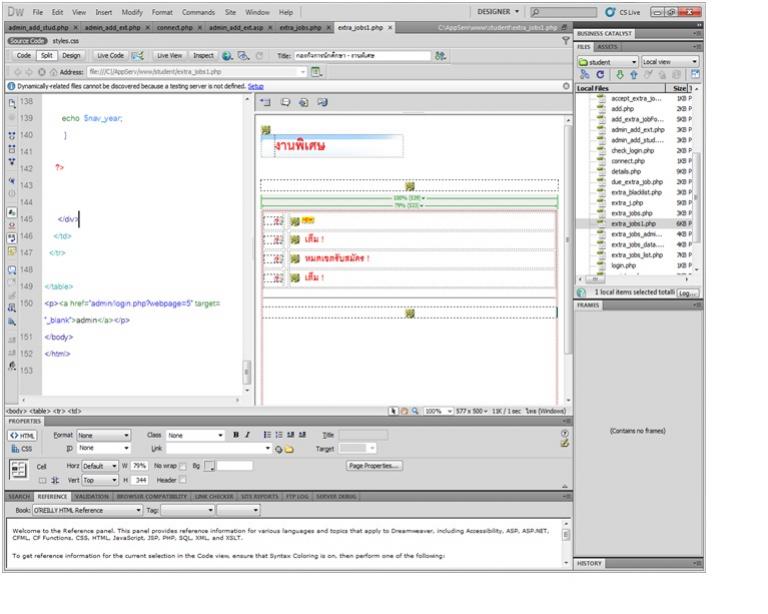This screenshot has height=614, width=768.
Task: Toggle the Inspect mode button
Action: point(203,56)
